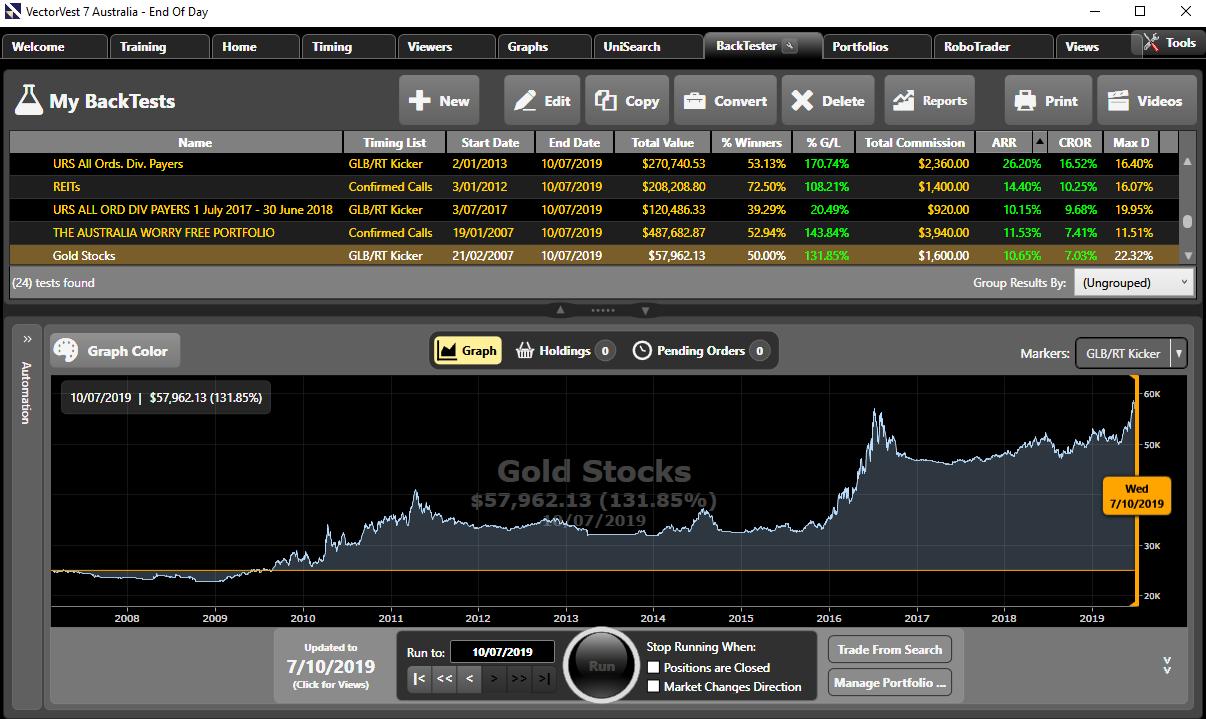Switch to the Training tab
This screenshot has width=1206, height=719.
click(160, 47)
